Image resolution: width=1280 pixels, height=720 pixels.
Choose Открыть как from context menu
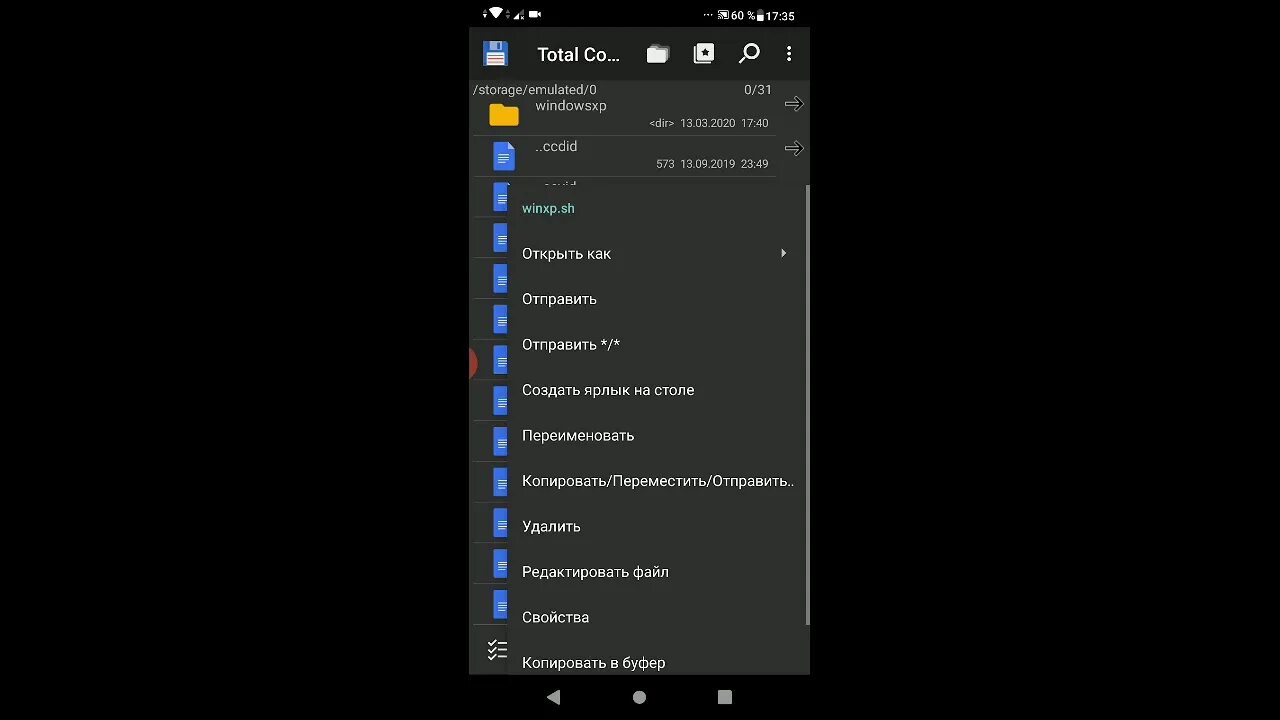point(566,254)
